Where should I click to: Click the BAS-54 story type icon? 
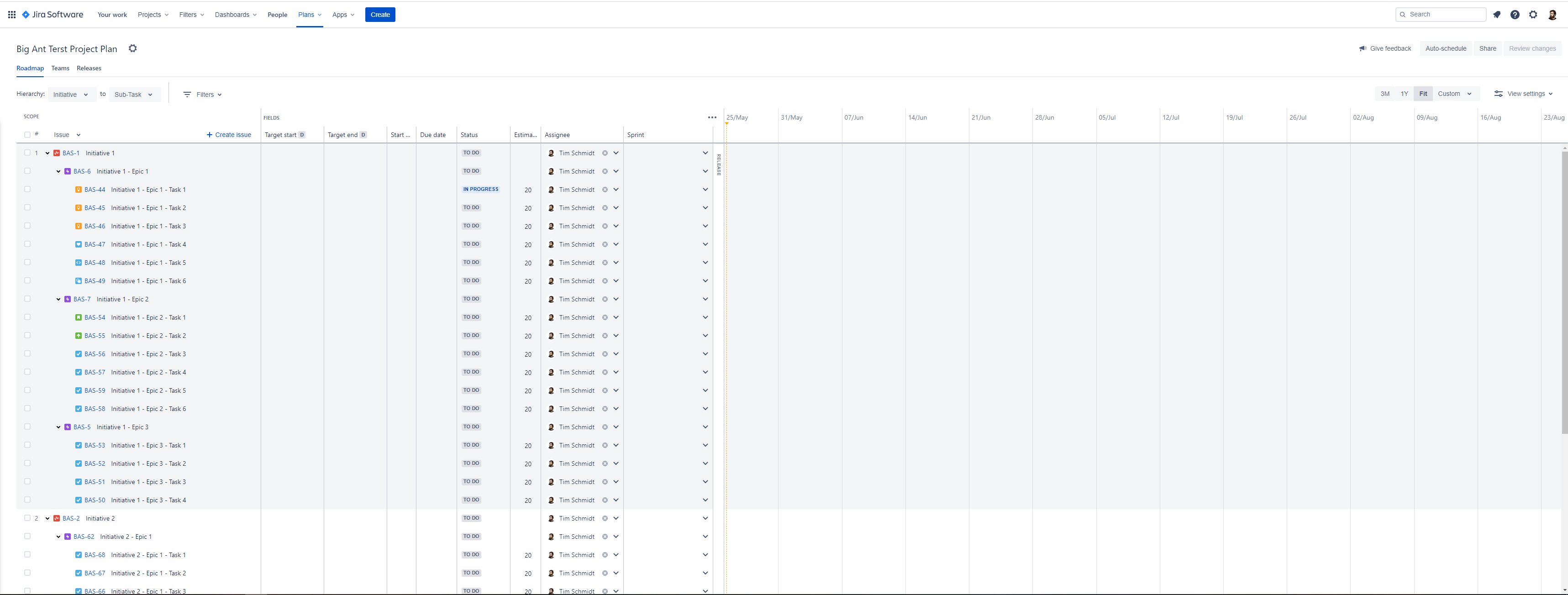point(79,317)
